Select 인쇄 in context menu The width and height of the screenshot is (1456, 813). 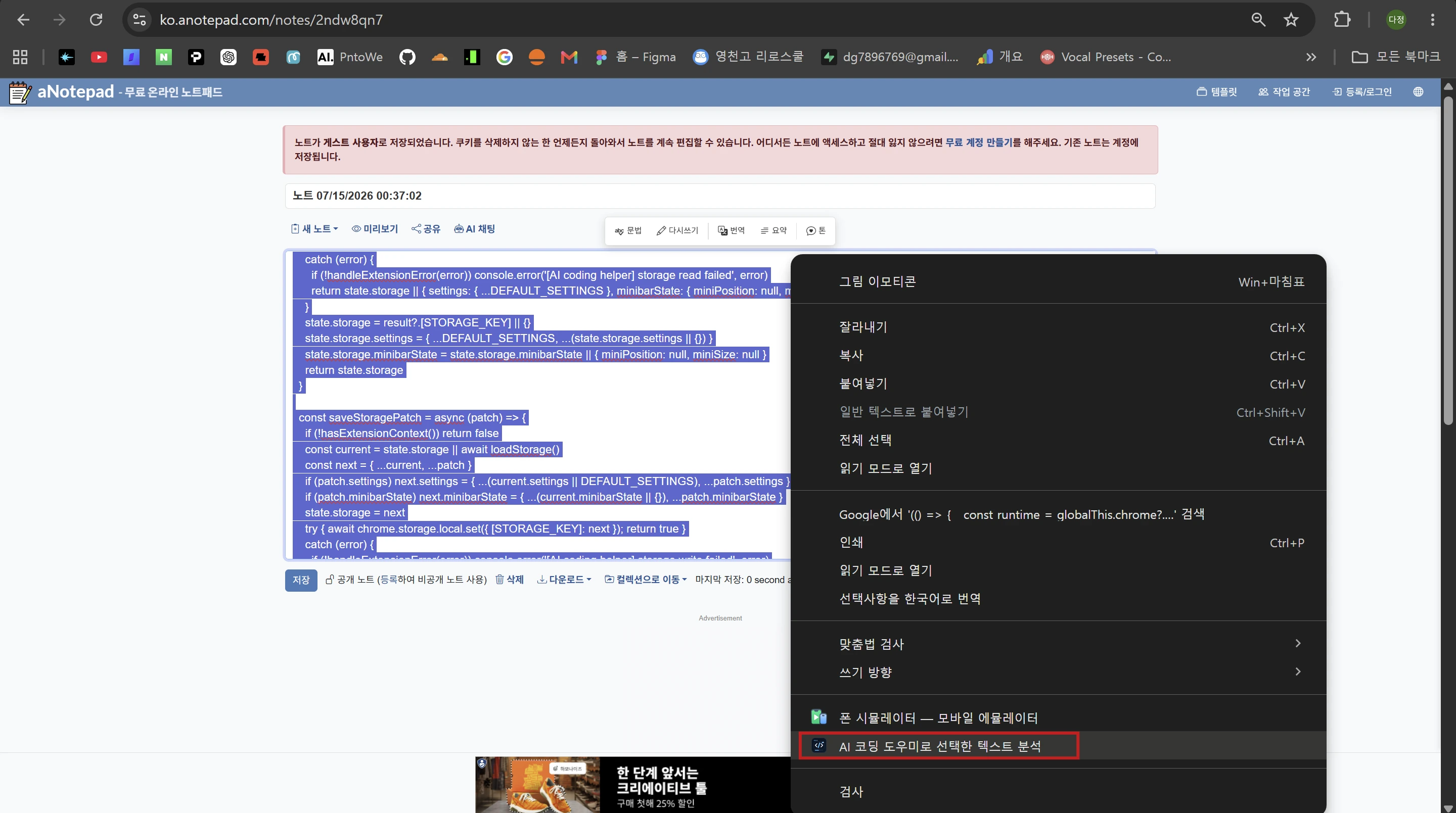pyautogui.click(x=1058, y=542)
